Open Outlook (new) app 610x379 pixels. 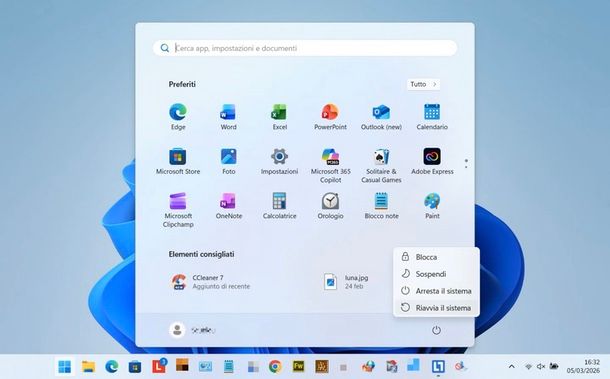381,116
